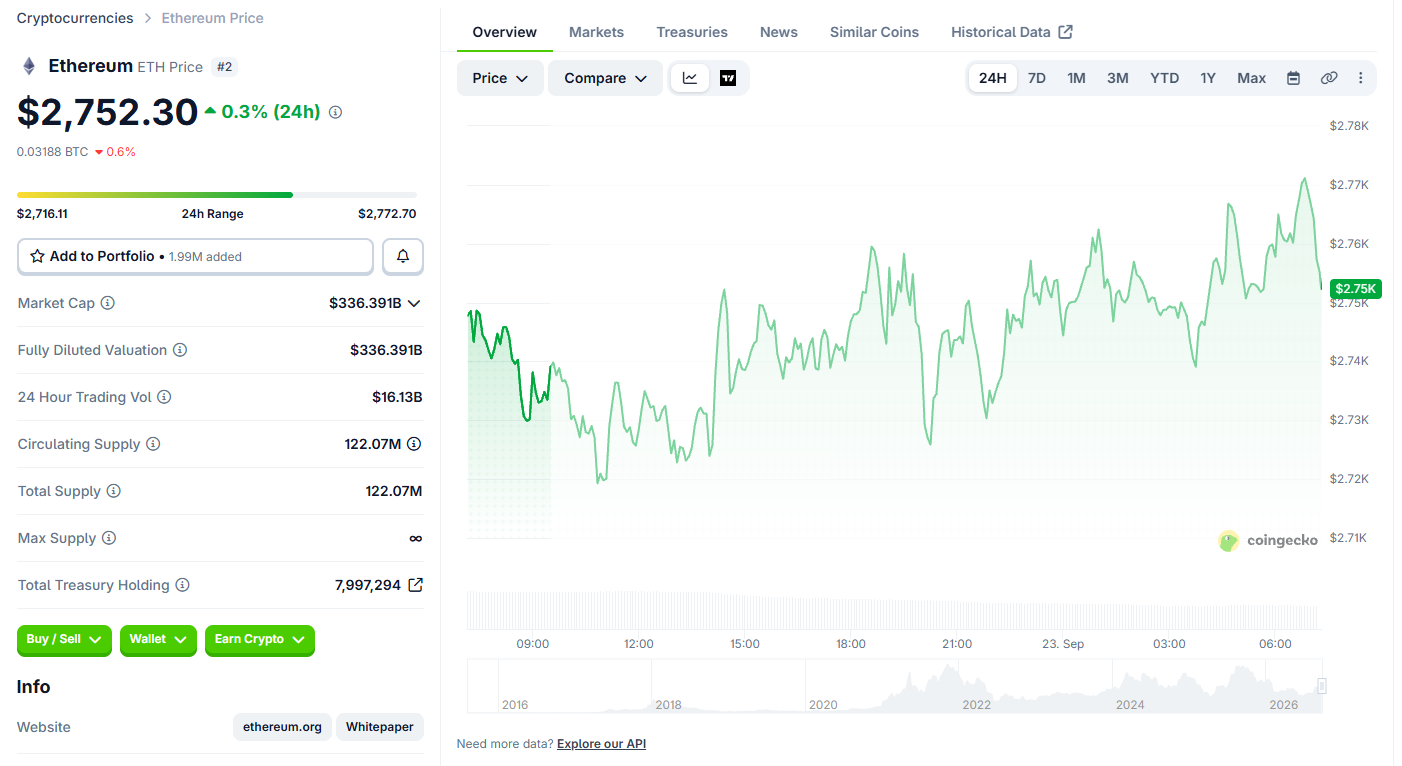
Task: Open the 24 Hour Trading Vol info icon
Action: (164, 397)
